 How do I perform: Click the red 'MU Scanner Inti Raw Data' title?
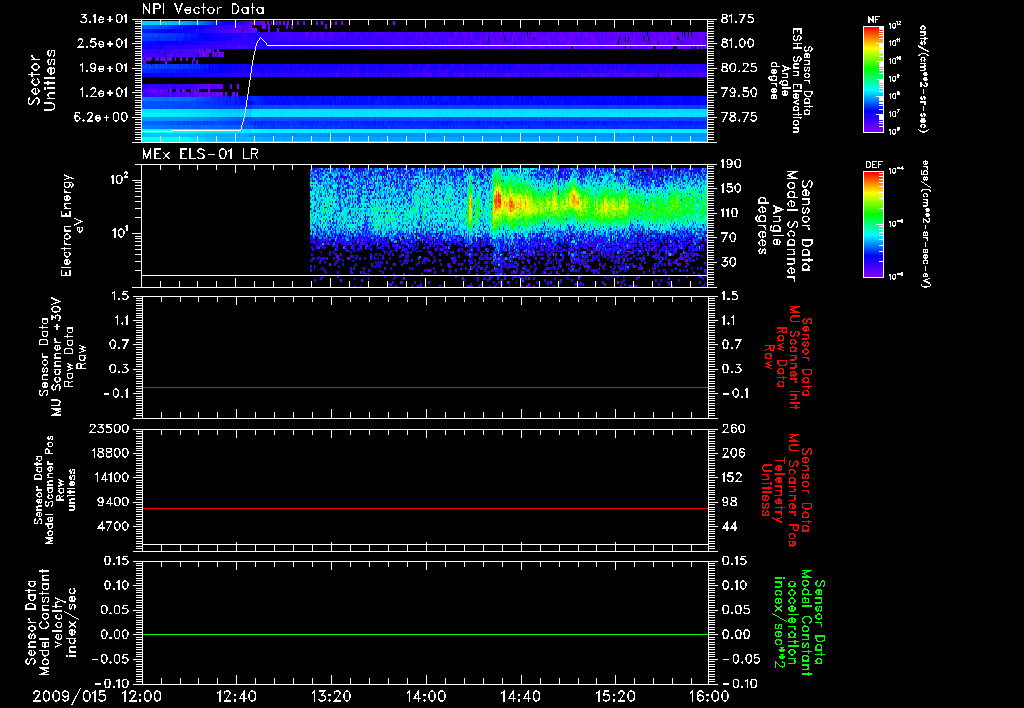point(789,357)
